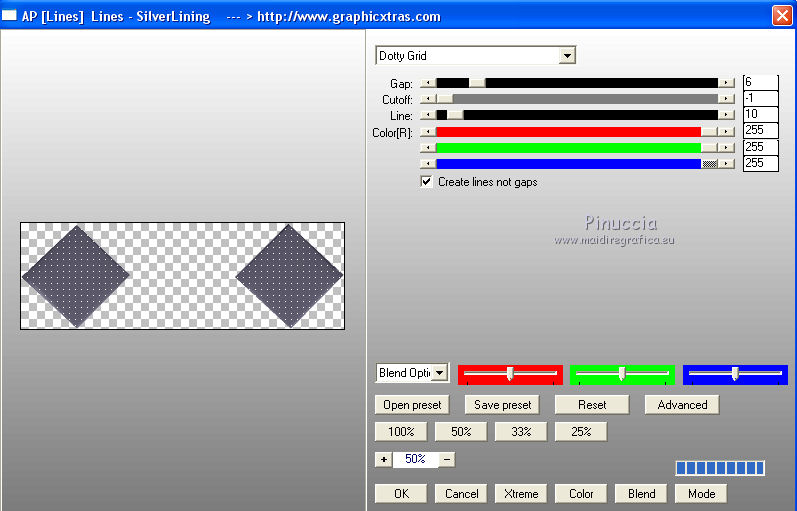This screenshot has width=797, height=511.
Task: Zoom in with the plus button
Action: click(x=384, y=460)
